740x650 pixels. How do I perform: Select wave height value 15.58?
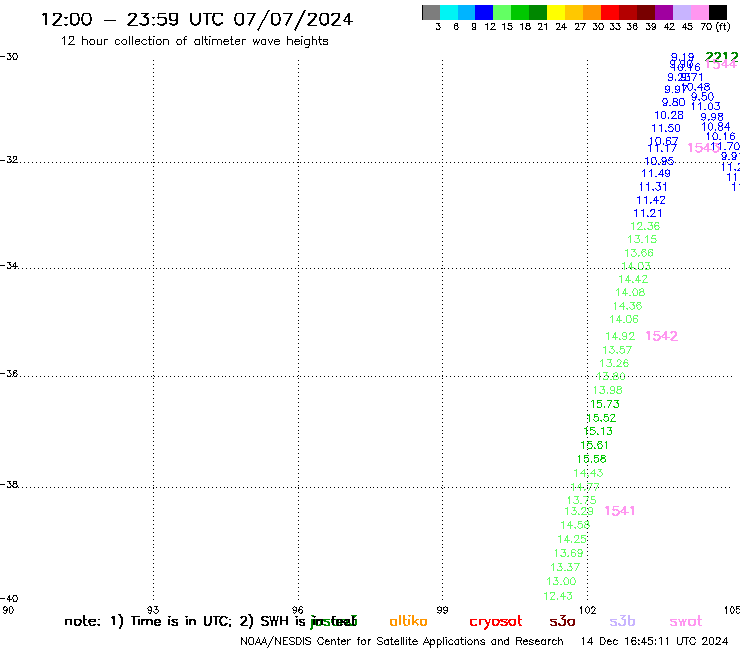coord(591,459)
